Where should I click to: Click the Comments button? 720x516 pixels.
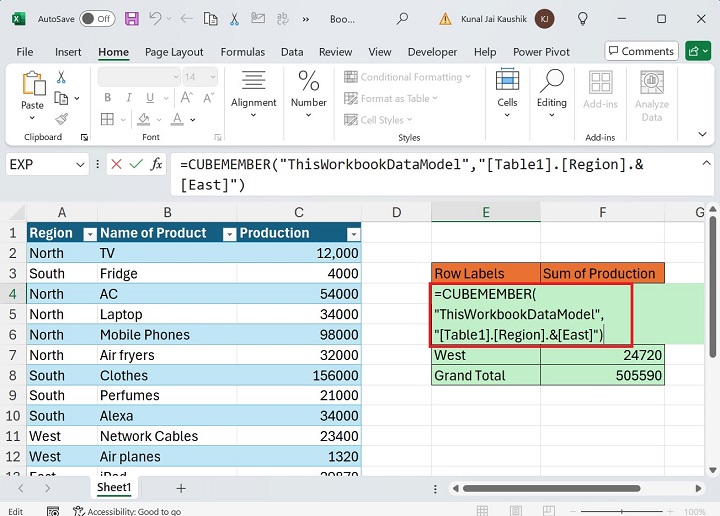click(x=640, y=51)
